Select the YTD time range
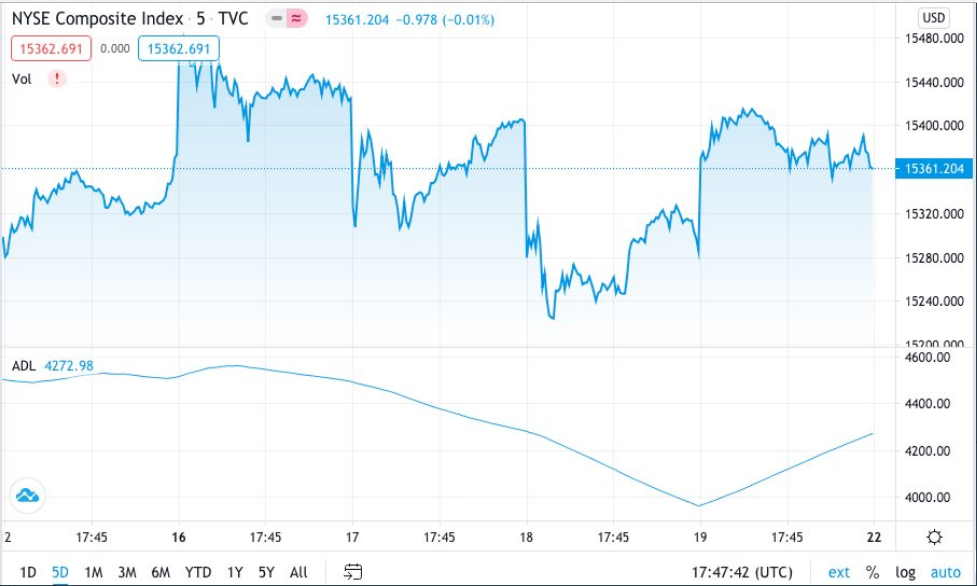The image size is (977, 586). point(198,572)
